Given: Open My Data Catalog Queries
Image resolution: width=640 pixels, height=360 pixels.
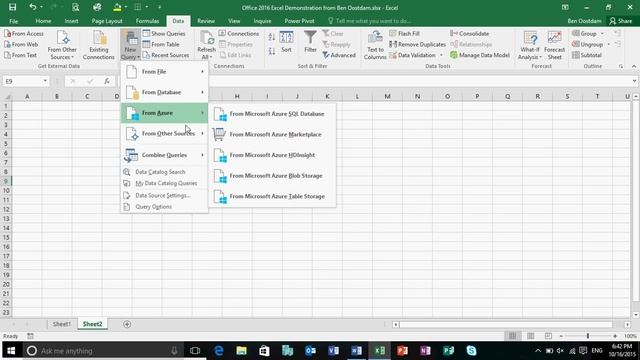Looking at the screenshot, I should 164,183.
